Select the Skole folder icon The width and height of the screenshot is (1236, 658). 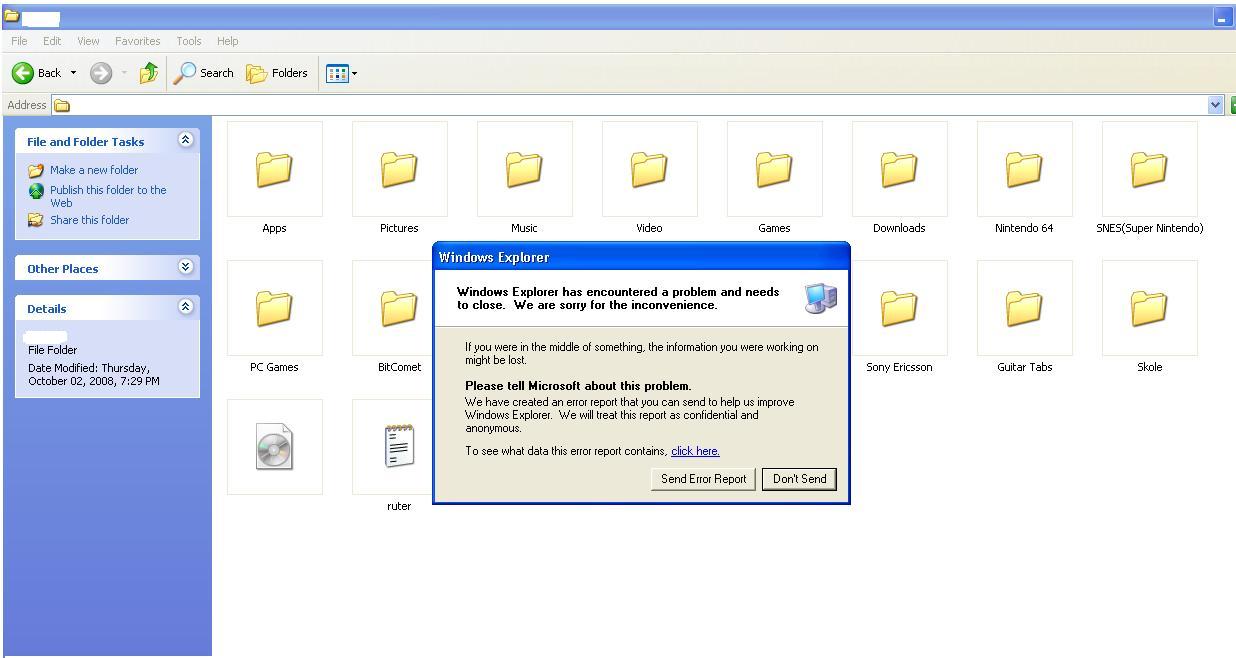[x=1150, y=308]
